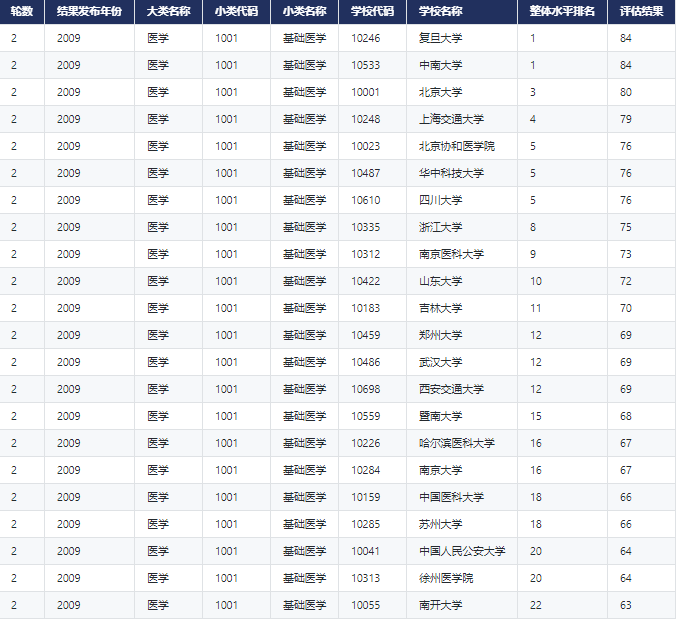
Task: Click school code 10023
Action: point(366,146)
